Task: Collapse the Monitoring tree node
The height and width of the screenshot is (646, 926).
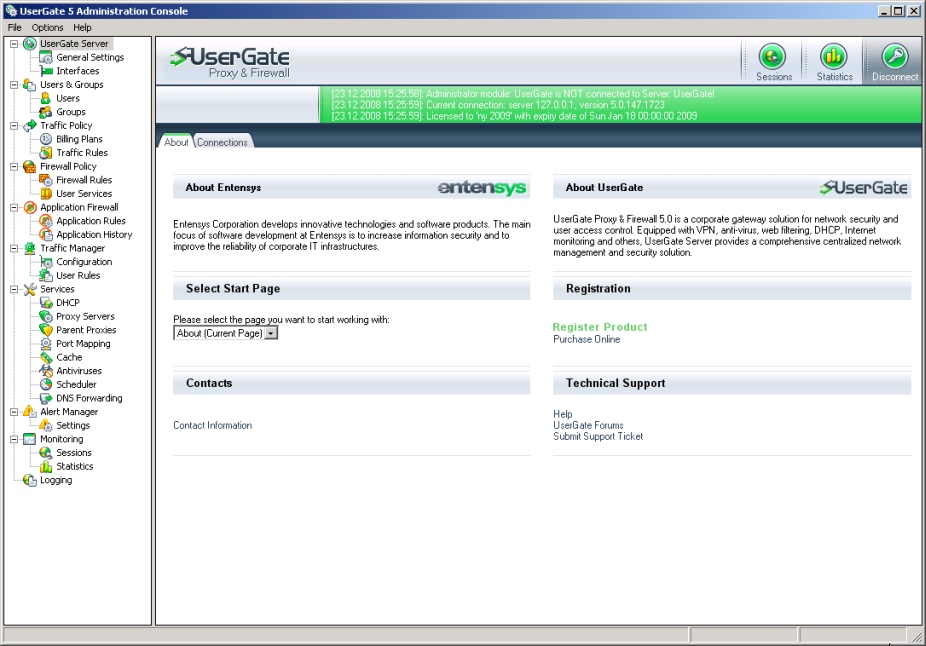Action: pos(14,439)
